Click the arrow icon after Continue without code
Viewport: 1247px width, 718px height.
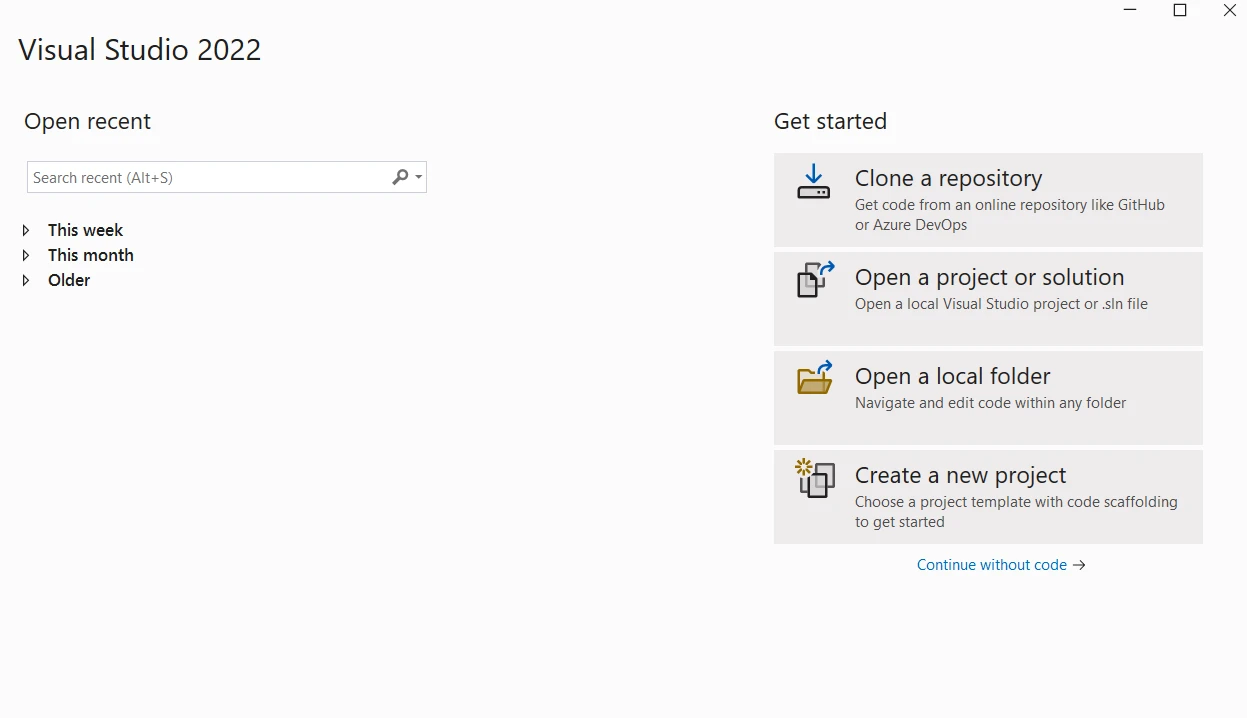[x=1079, y=565]
